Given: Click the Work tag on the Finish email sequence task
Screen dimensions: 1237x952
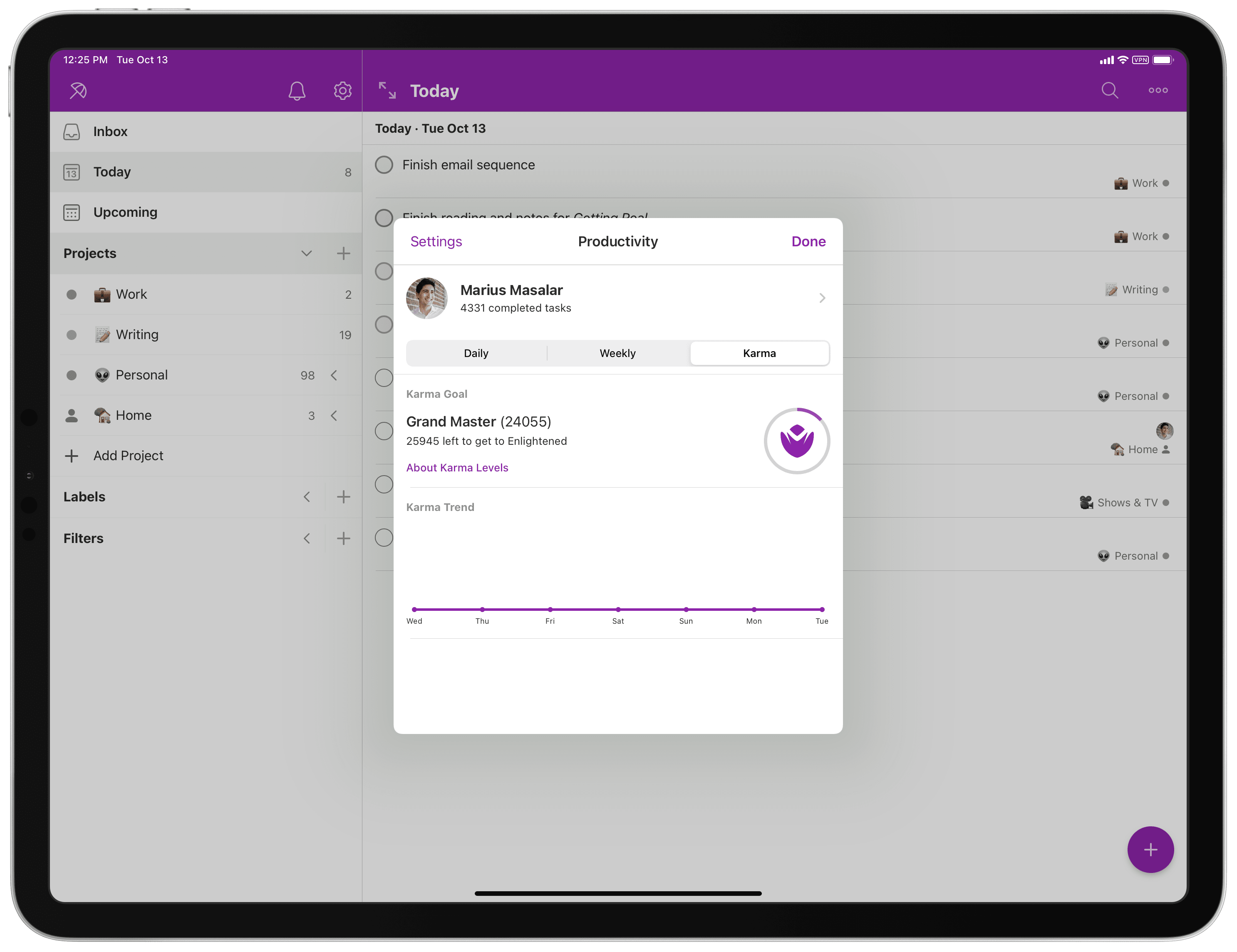Looking at the screenshot, I should 1141,183.
